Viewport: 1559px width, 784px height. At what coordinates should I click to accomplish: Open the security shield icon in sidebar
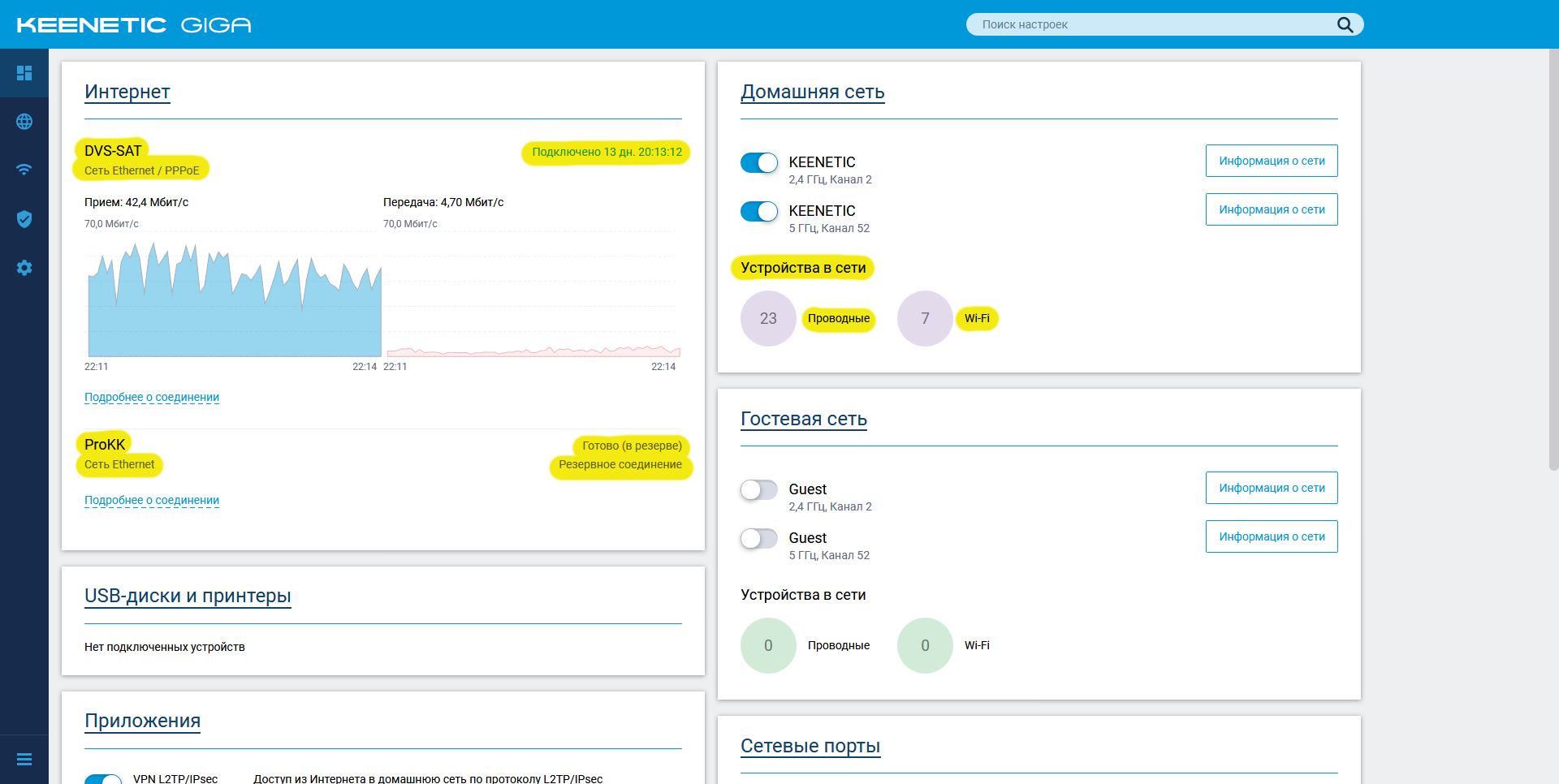click(x=24, y=219)
